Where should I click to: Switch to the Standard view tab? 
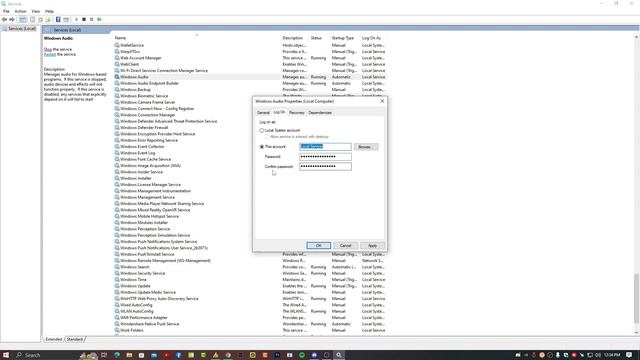75,339
